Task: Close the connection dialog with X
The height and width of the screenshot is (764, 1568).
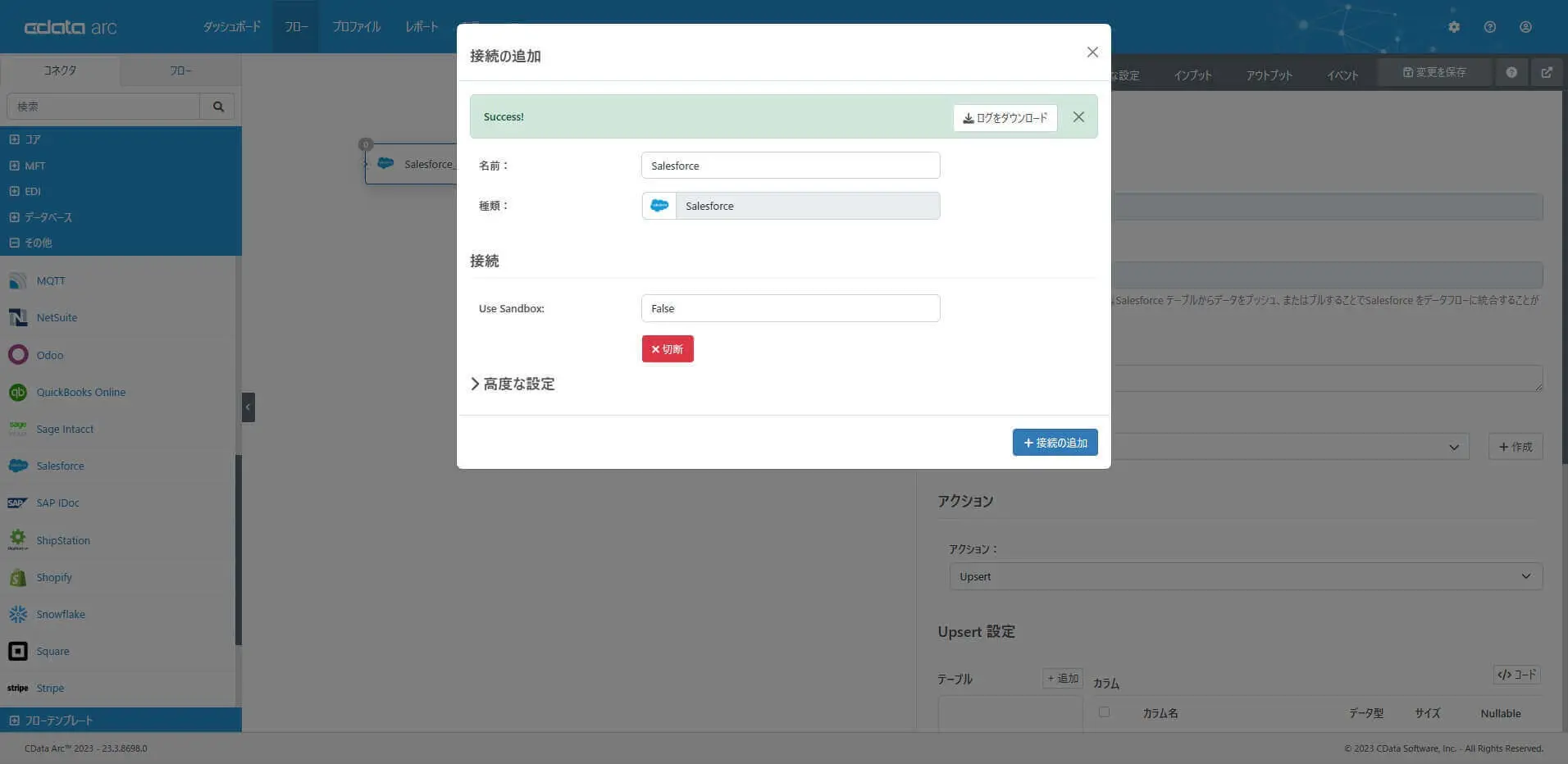Action: [1092, 52]
